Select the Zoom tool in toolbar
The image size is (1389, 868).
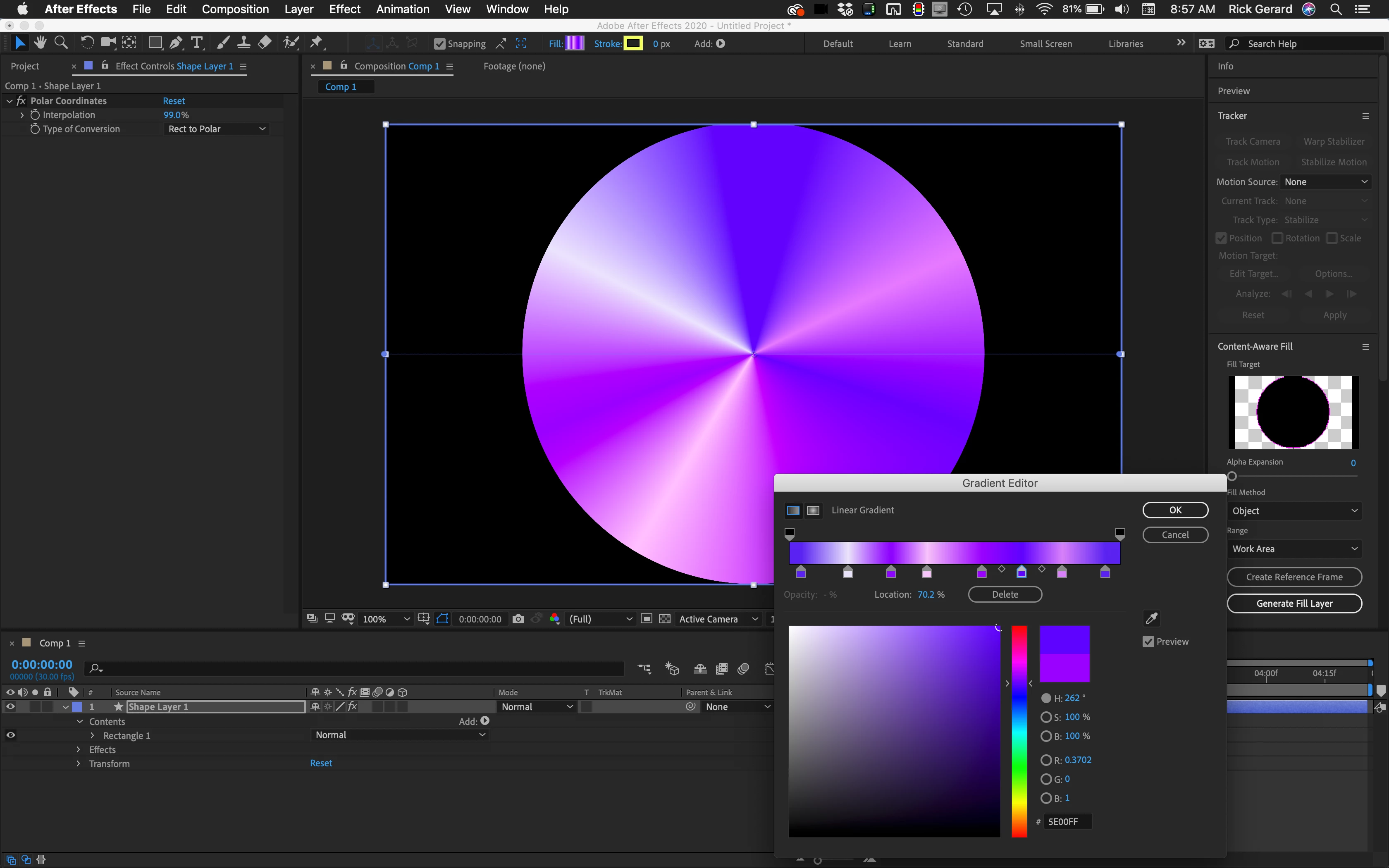[61, 43]
